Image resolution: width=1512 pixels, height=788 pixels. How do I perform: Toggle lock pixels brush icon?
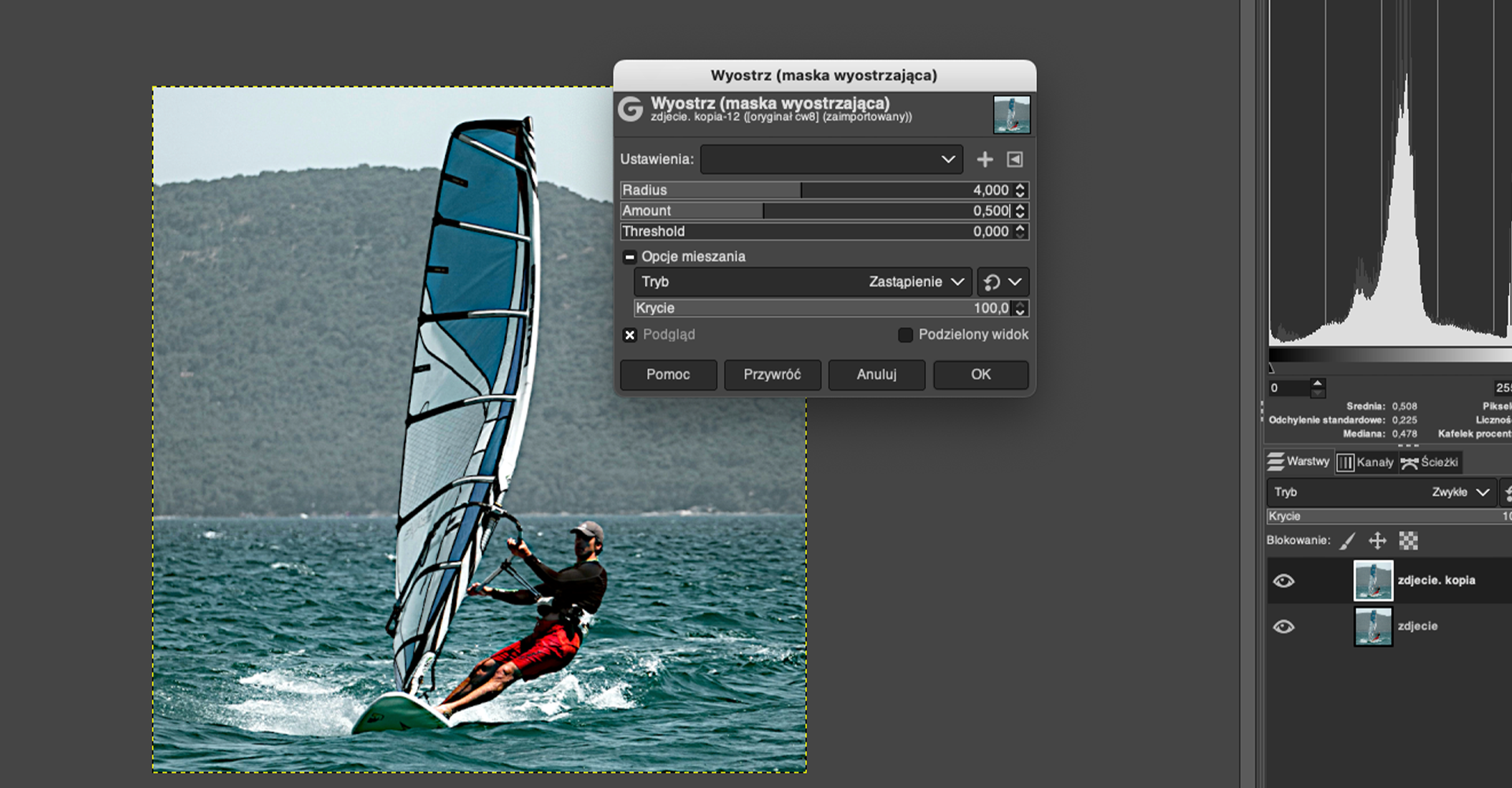click(1347, 541)
